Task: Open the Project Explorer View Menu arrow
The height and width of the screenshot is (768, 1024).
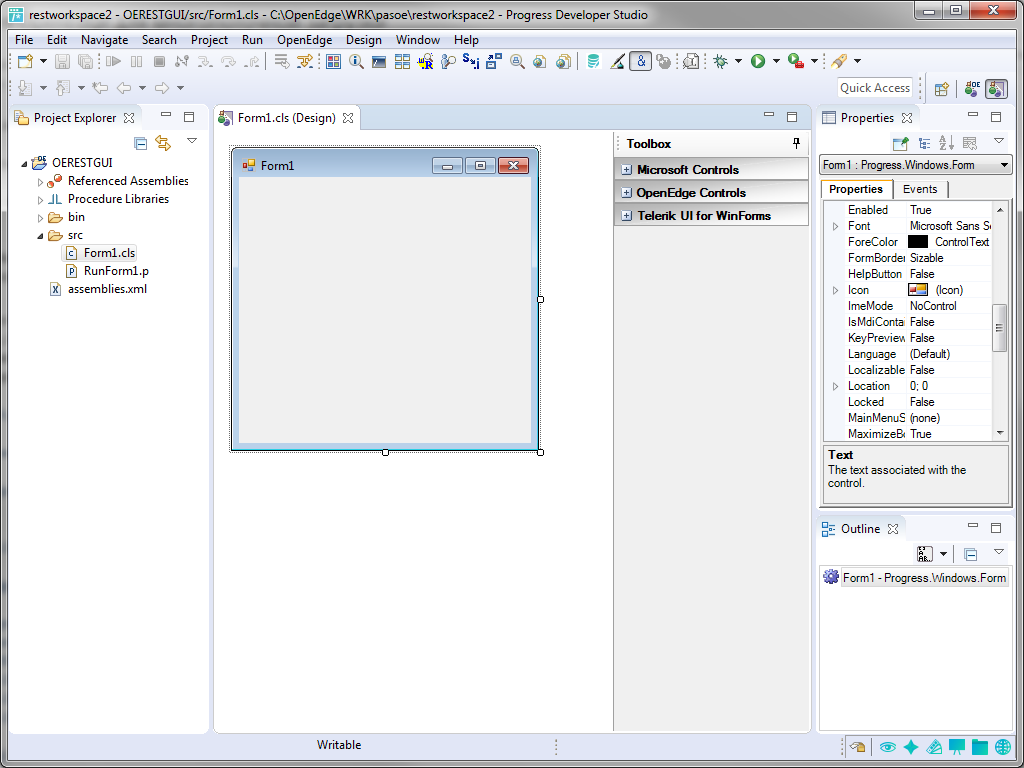Action: point(192,141)
